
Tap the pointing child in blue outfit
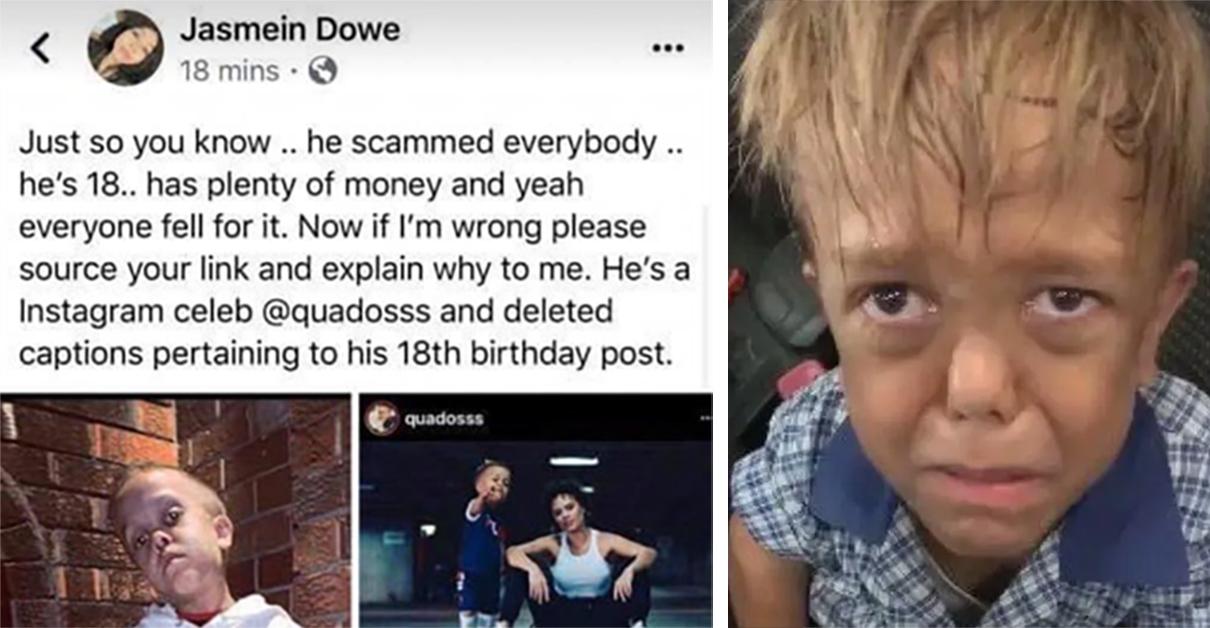485,540
